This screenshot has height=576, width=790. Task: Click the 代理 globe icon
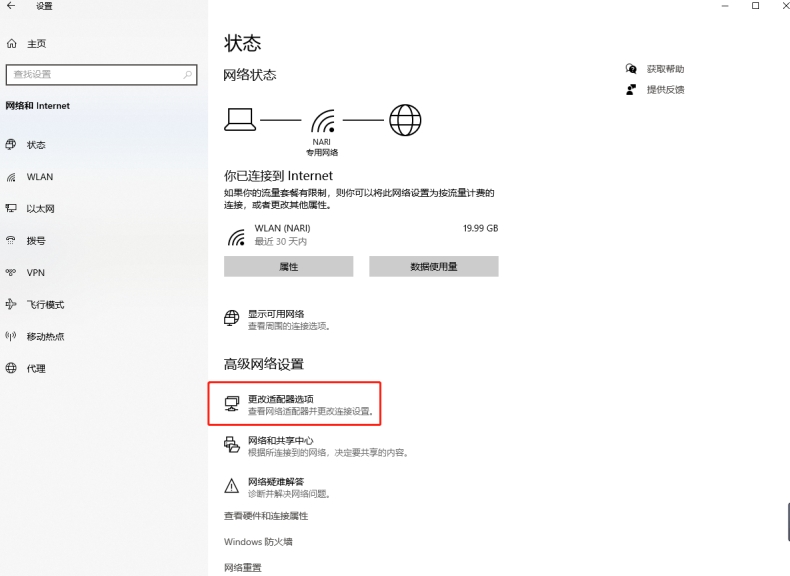click(11, 368)
